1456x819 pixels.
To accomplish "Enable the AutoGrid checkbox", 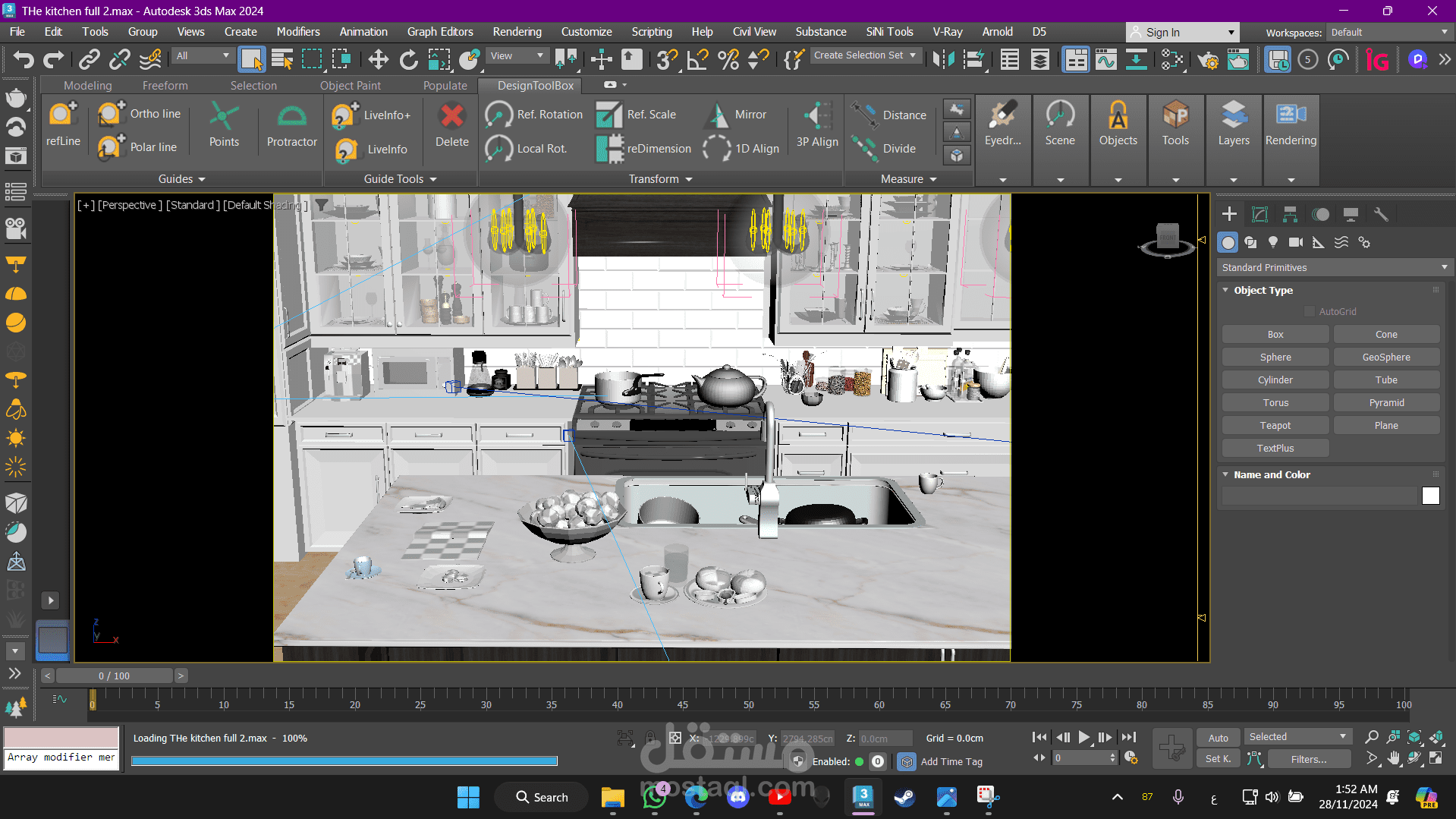I will (x=1309, y=311).
